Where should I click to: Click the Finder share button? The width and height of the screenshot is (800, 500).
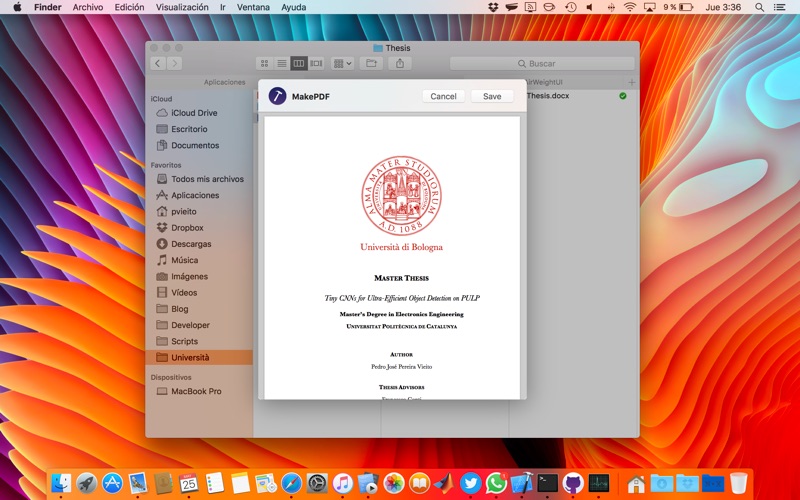pyautogui.click(x=400, y=63)
